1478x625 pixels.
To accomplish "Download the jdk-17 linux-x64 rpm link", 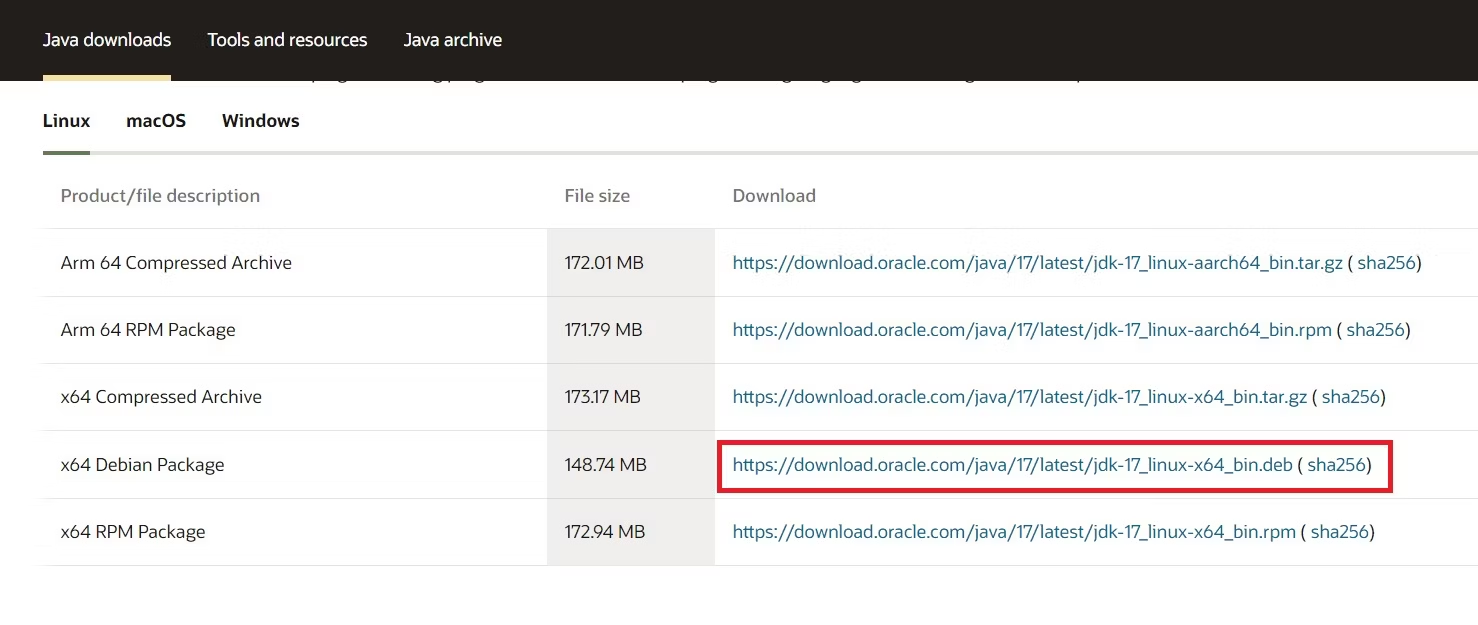I will pyautogui.click(x=1014, y=532).
